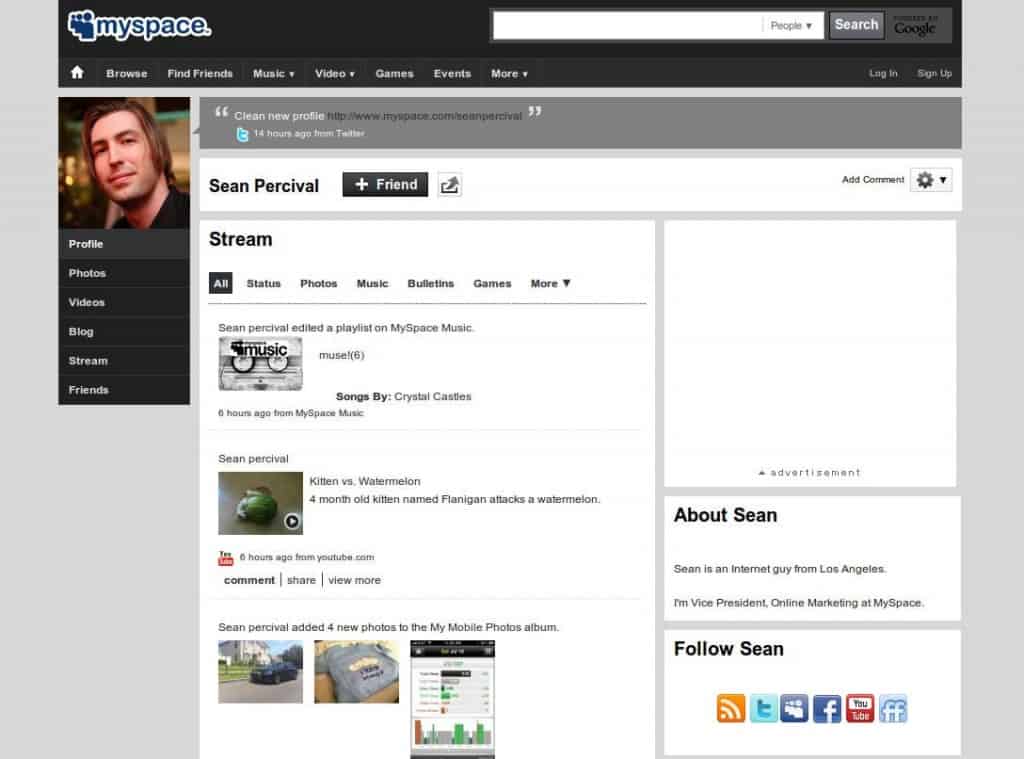Expand the Music menu in navigation bar
Viewport: 1024px width, 759px height.
(273, 73)
